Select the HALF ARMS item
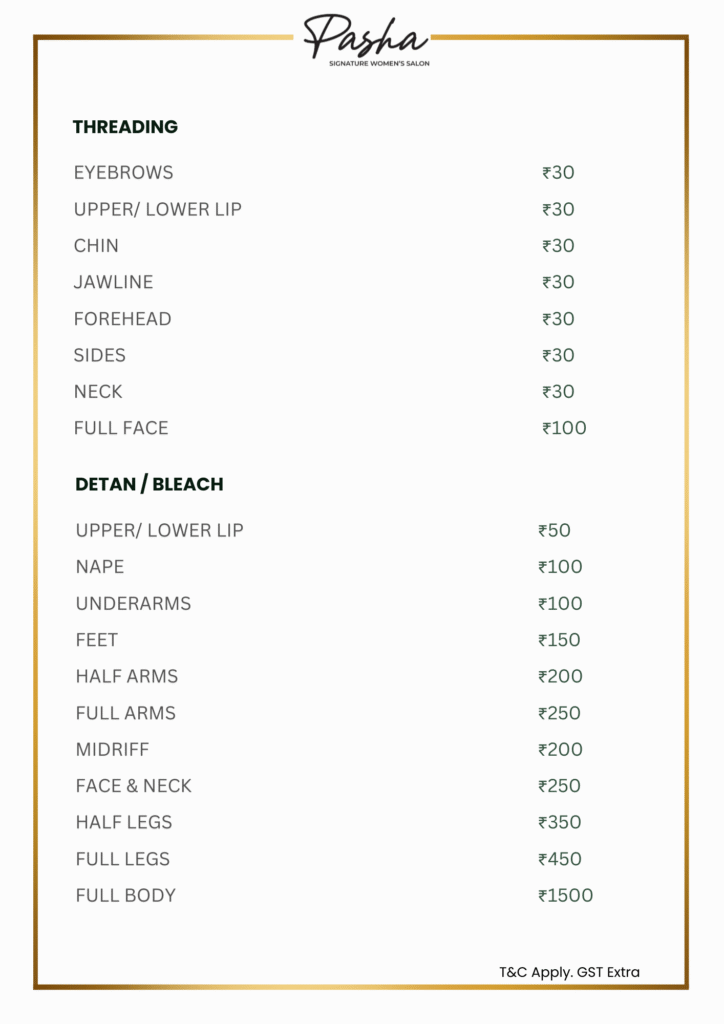724x1024 pixels. (x=127, y=677)
